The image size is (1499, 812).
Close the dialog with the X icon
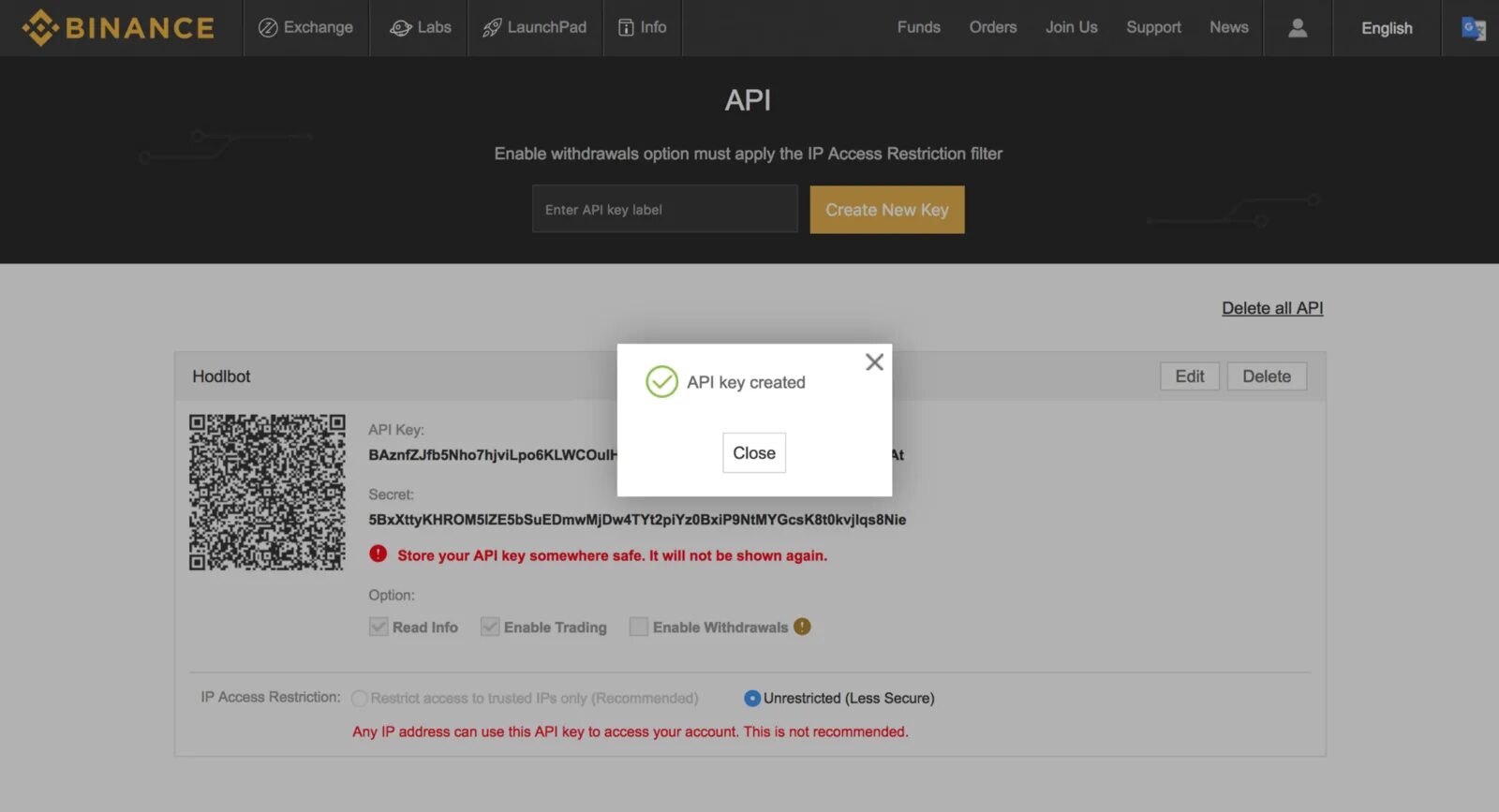point(874,362)
